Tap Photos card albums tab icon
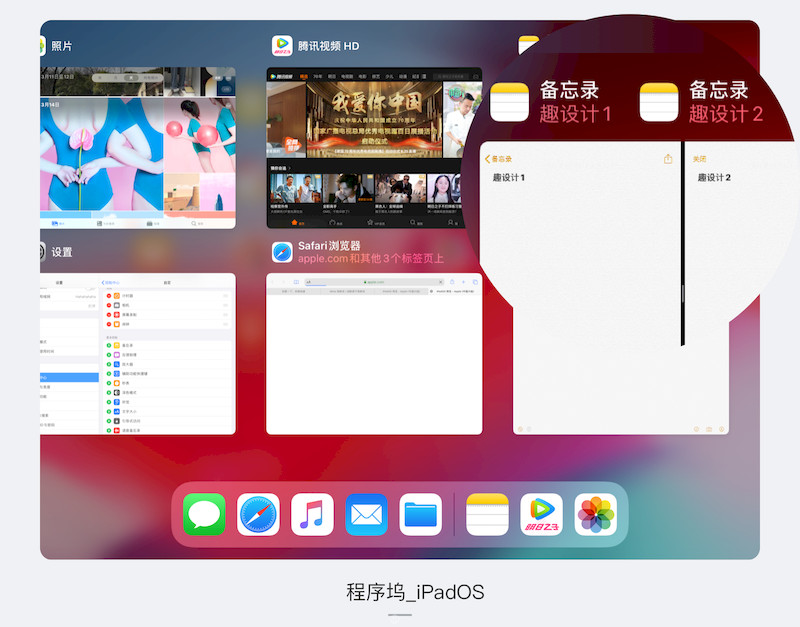This screenshot has width=800, height=627. 149,223
